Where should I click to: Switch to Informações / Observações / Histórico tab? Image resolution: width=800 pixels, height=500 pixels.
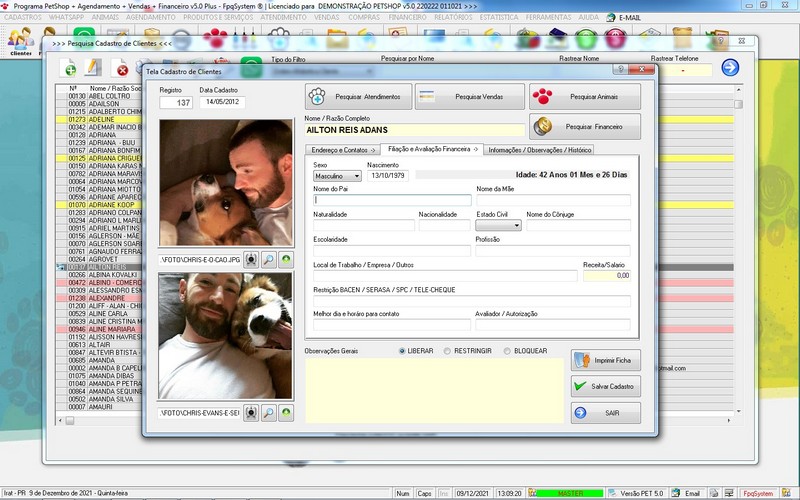coord(539,150)
